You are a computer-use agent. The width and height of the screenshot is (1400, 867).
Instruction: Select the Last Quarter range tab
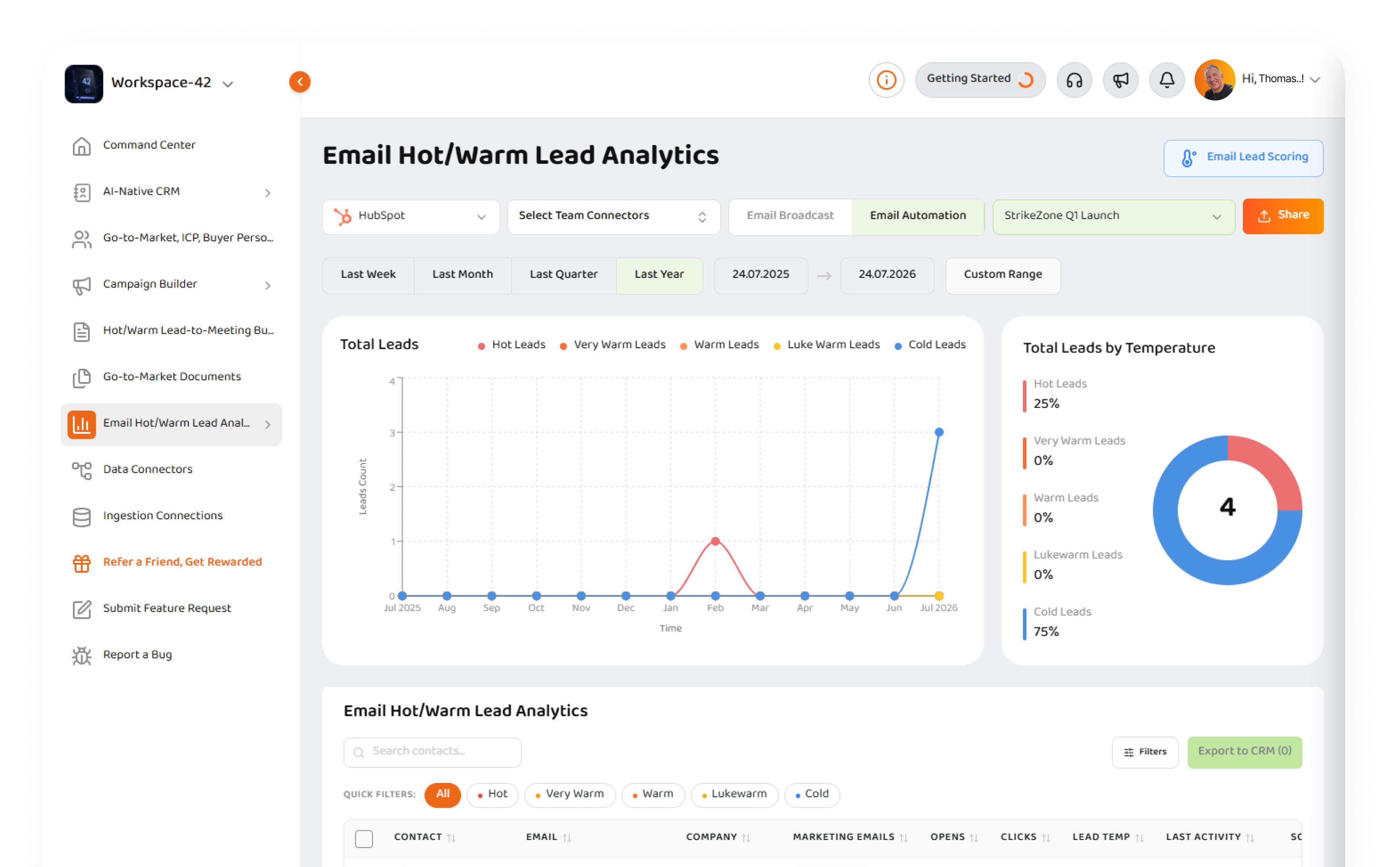pyautogui.click(x=563, y=276)
